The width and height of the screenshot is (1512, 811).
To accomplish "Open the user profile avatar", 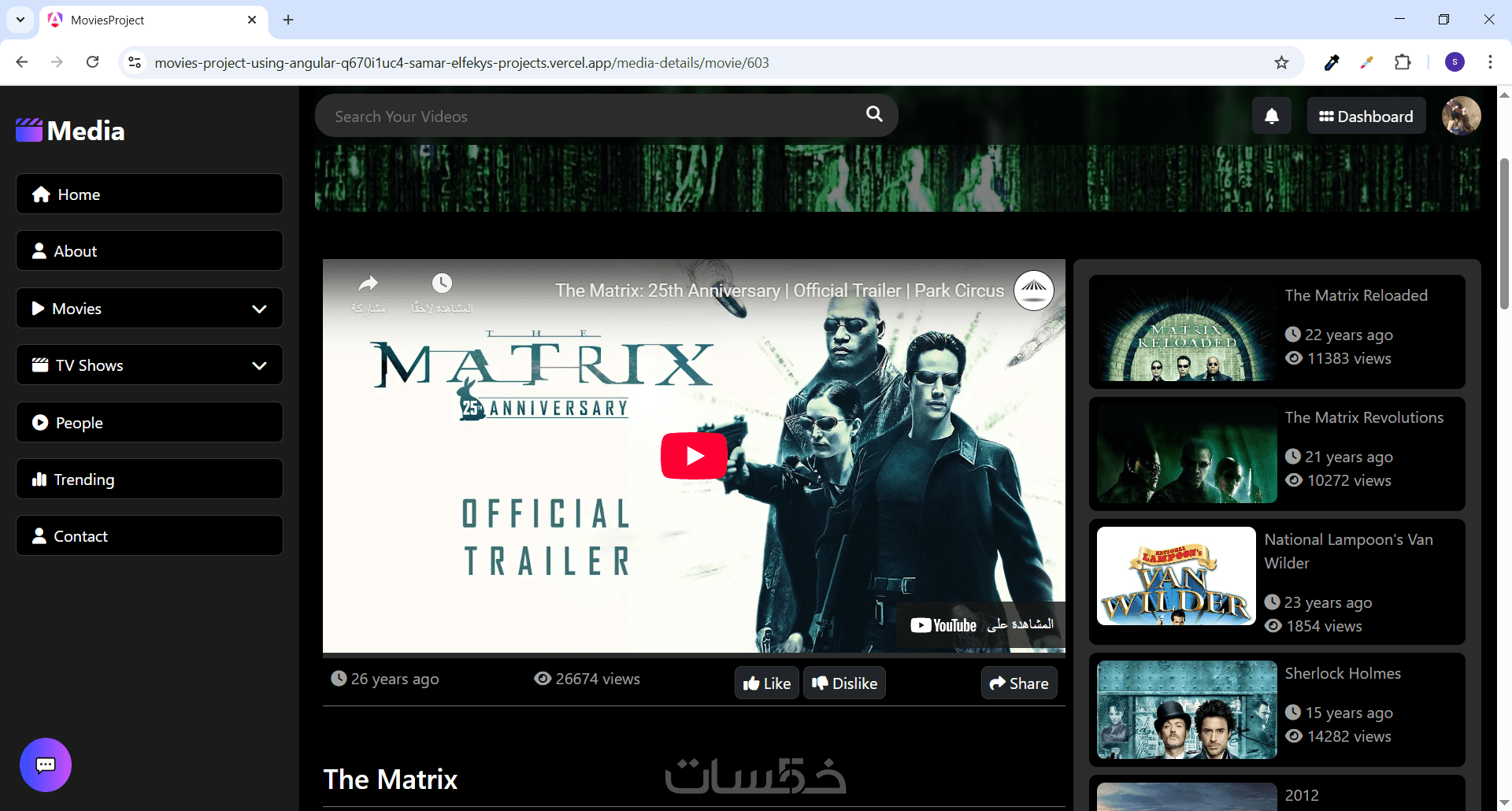I will click(x=1461, y=116).
